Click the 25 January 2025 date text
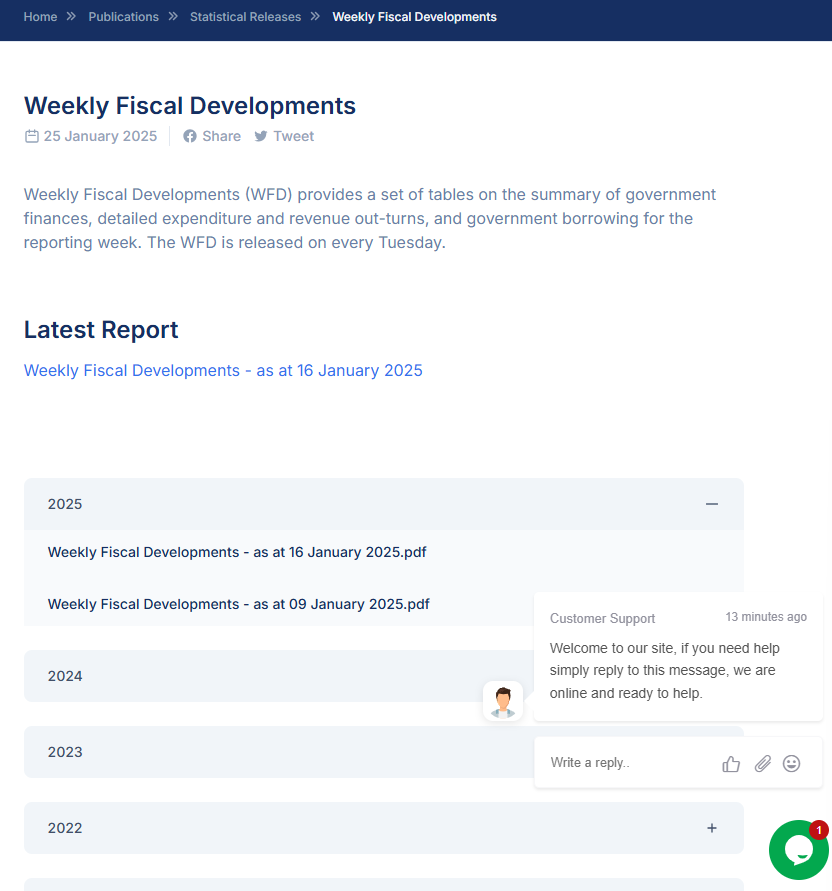This screenshot has height=891, width=832. 100,136
